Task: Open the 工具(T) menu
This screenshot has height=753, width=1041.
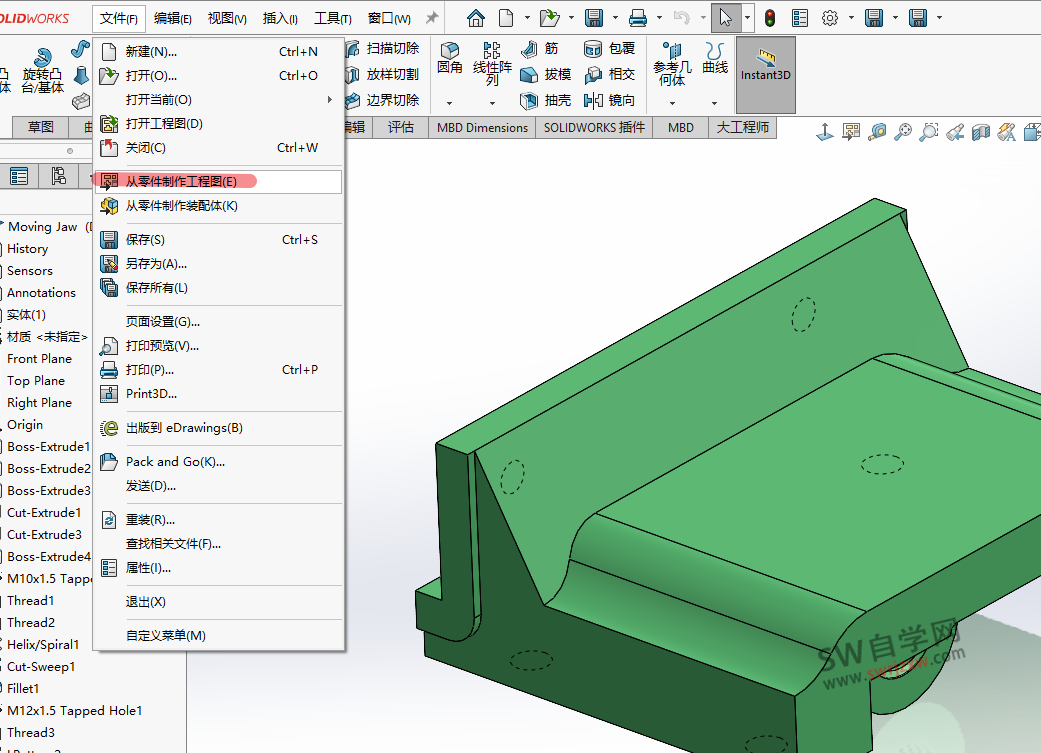Action: point(333,19)
